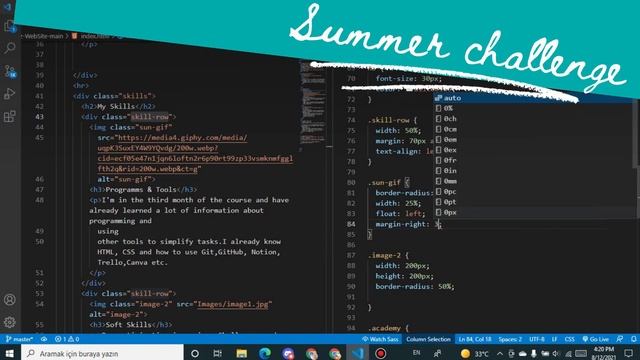Open Source Control view in activity bar
This screenshot has height=360, width=640.
tap(10, 71)
